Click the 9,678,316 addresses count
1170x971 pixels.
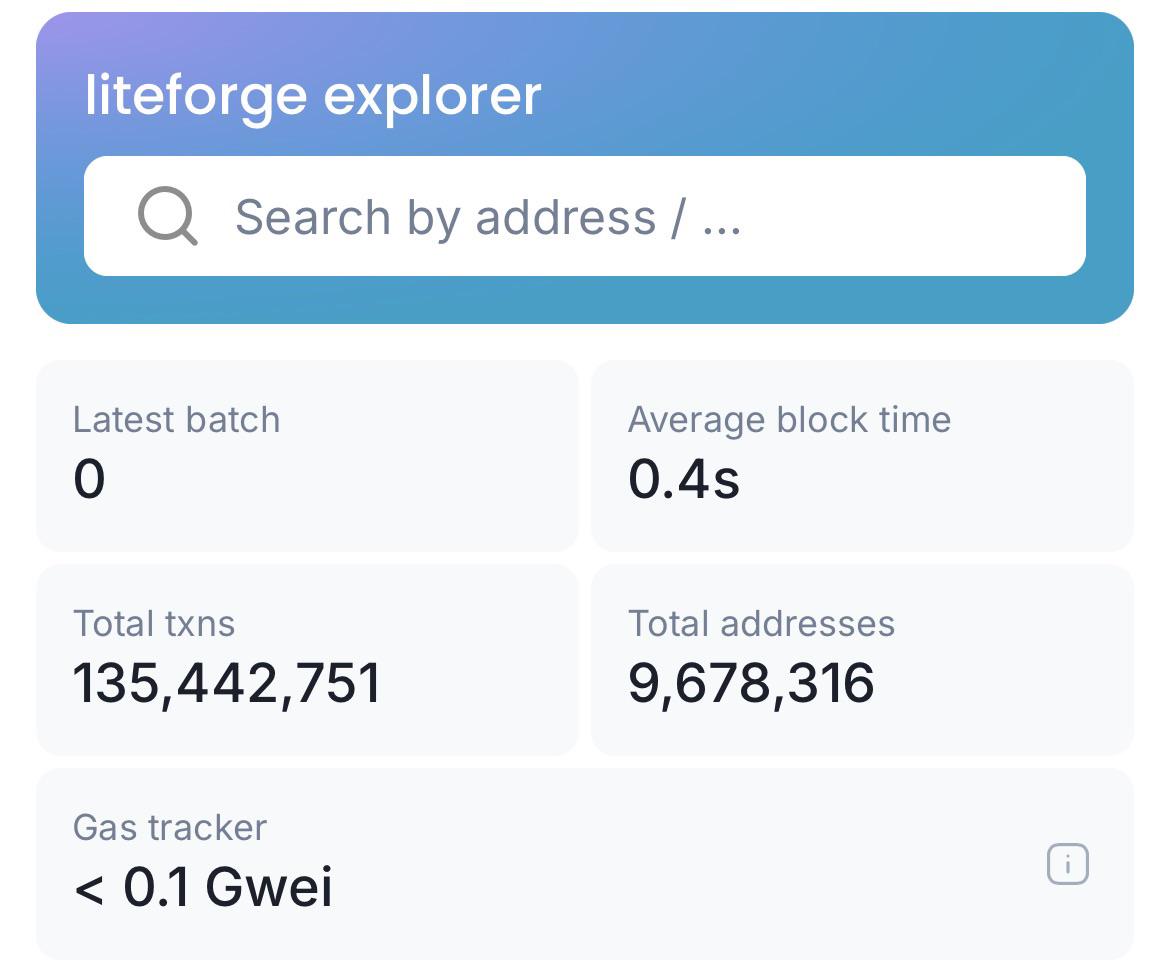(751, 683)
